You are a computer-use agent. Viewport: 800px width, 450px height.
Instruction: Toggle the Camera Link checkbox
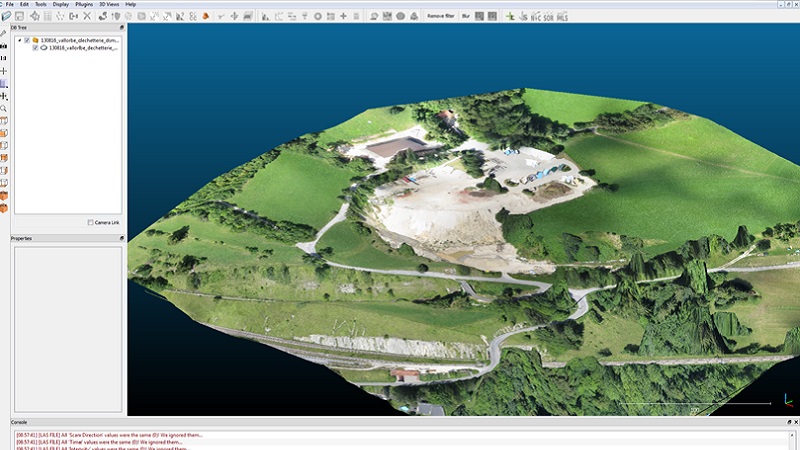click(91, 222)
